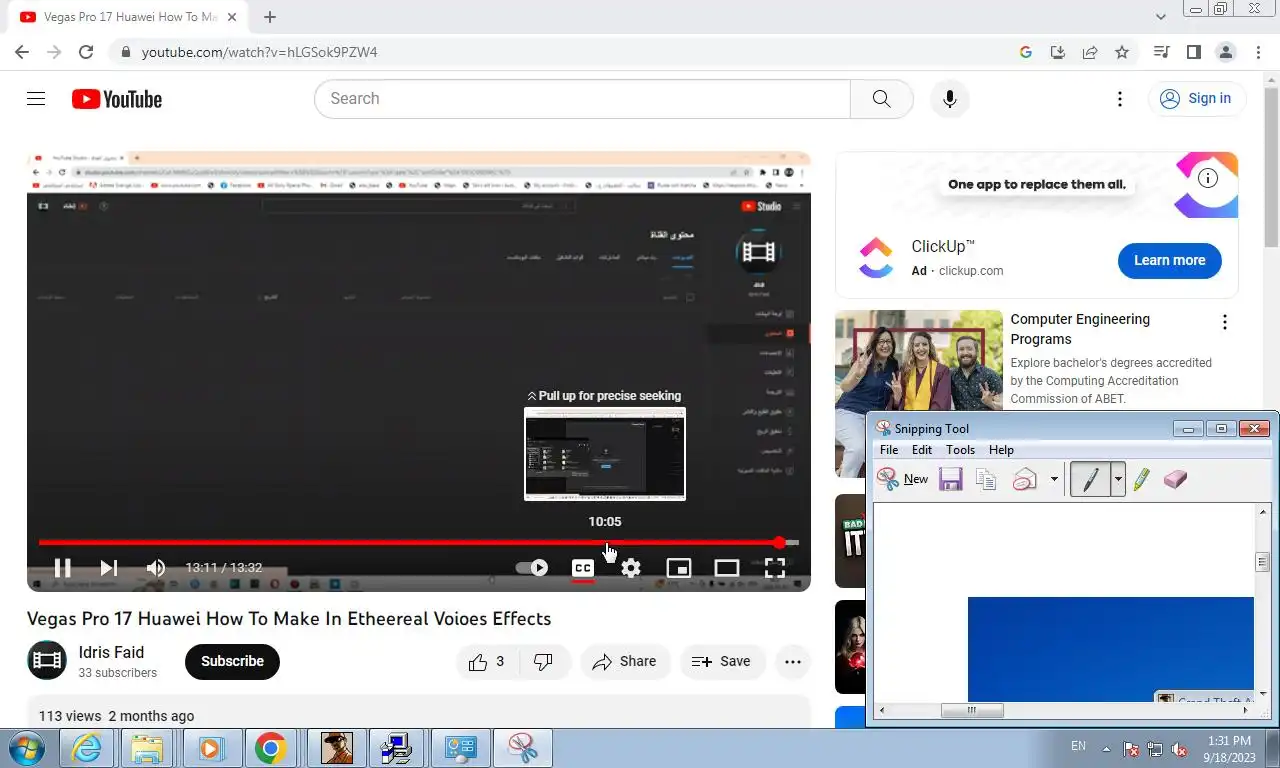Open Chrome tab search chevron
This screenshot has height=768, width=1280.
point(1161,17)
